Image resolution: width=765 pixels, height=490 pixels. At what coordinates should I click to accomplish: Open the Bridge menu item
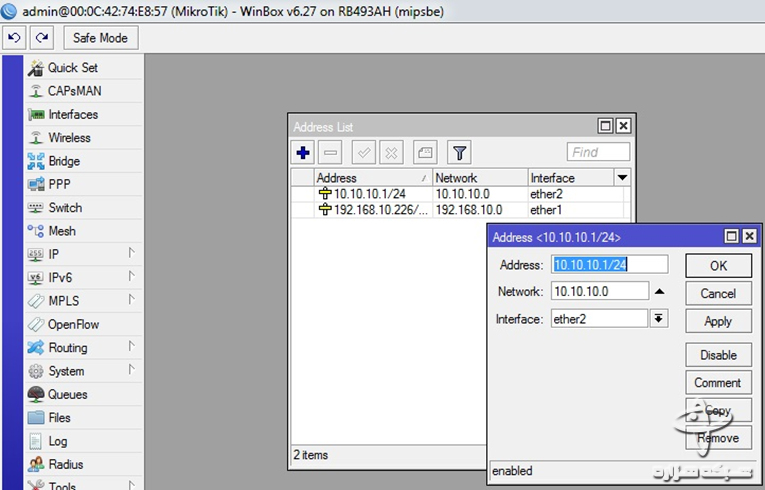tap(64, 161)
